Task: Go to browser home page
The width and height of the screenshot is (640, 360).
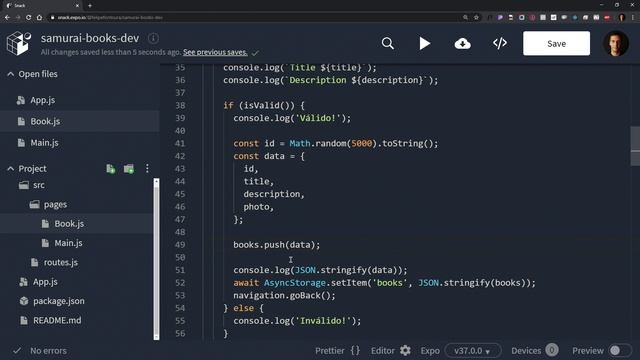Action: click(x=39, y=18)
